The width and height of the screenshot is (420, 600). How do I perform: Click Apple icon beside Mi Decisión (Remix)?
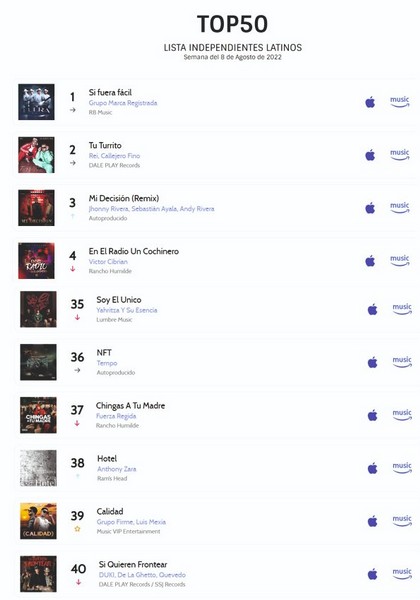[370, 208]
